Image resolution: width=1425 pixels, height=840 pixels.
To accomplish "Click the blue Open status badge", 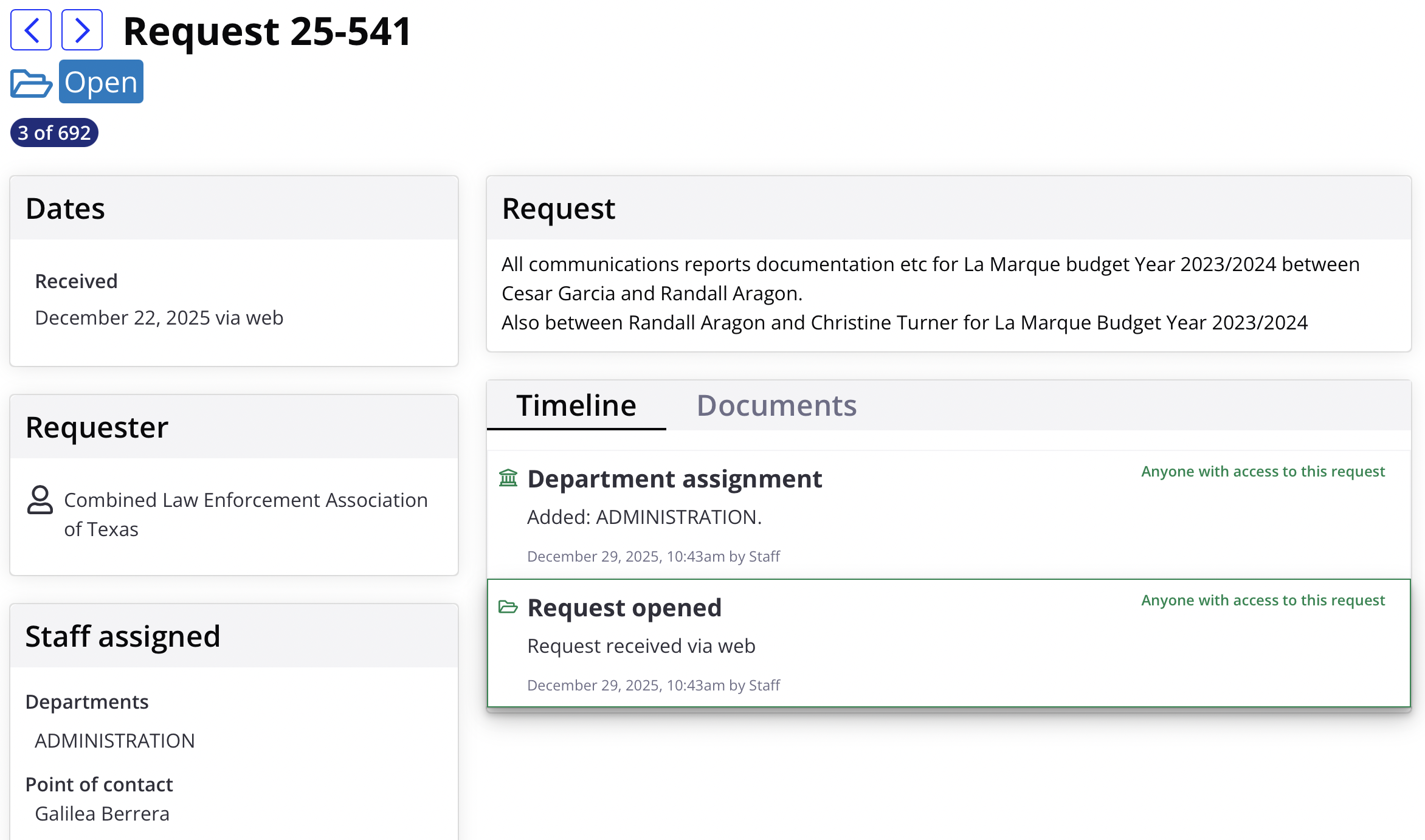I will (x=101, y=82).
